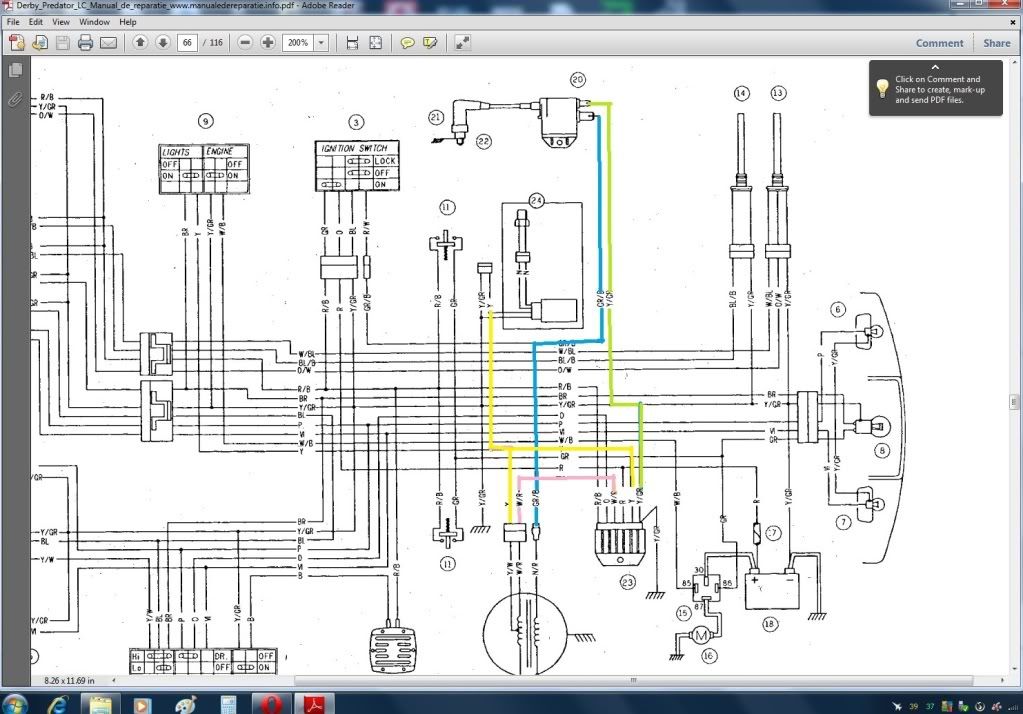
Task: Click the page count text / 116
Action: 213,42
